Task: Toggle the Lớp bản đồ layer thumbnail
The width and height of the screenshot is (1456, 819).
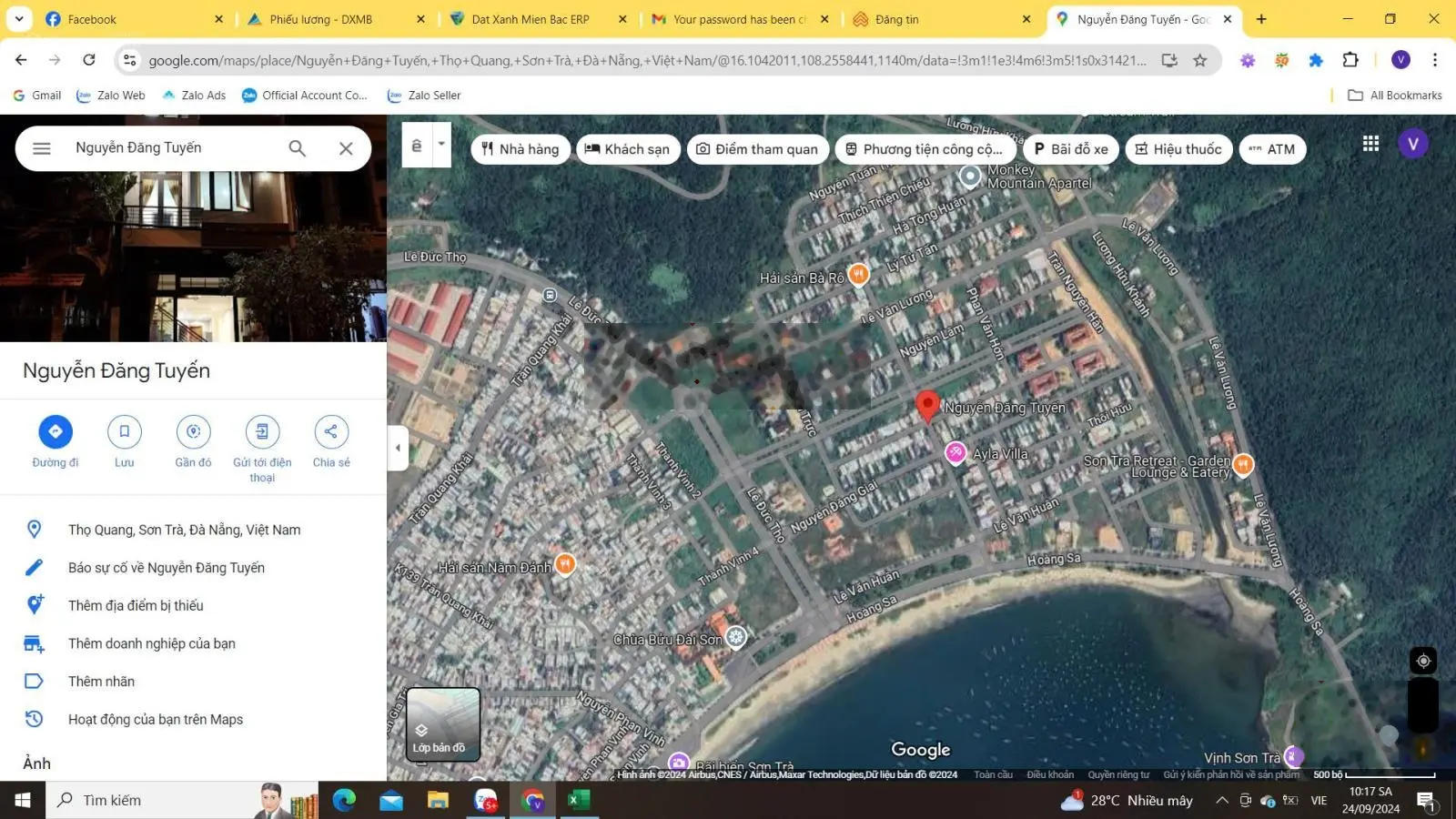Action: click(443, 724)
